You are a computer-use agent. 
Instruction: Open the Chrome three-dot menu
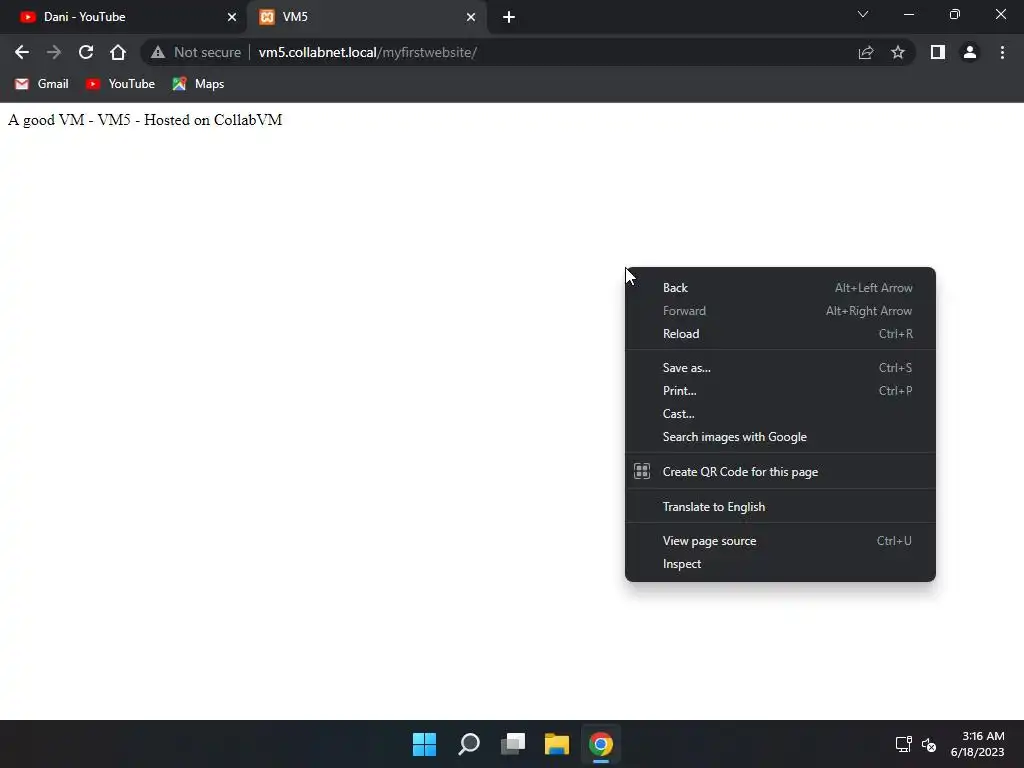point(1002,52)
